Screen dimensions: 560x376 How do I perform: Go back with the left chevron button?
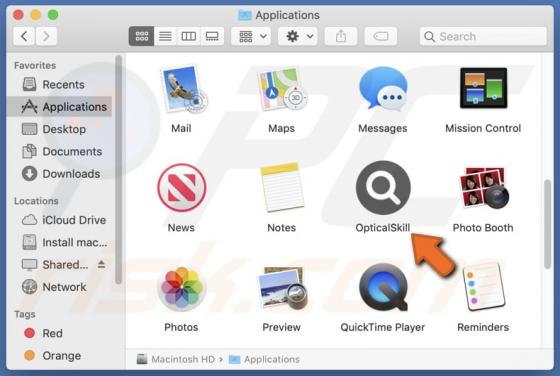[x=24, y=36]
